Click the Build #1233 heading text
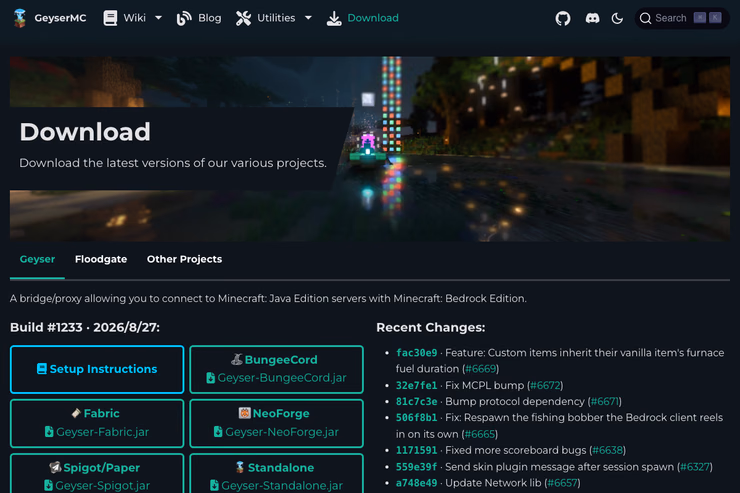Screen dimensions: 740x493 click(85, 327)
